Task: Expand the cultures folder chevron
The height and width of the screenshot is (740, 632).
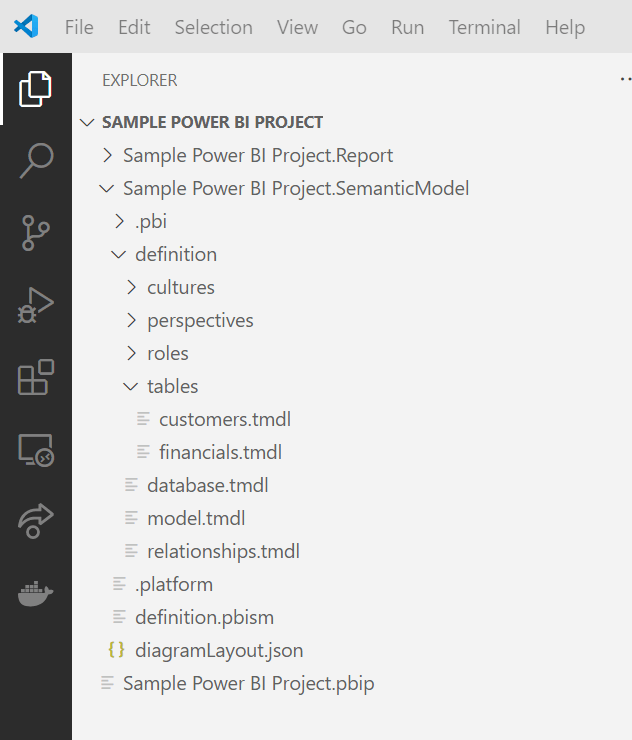Action: point(132,287)
